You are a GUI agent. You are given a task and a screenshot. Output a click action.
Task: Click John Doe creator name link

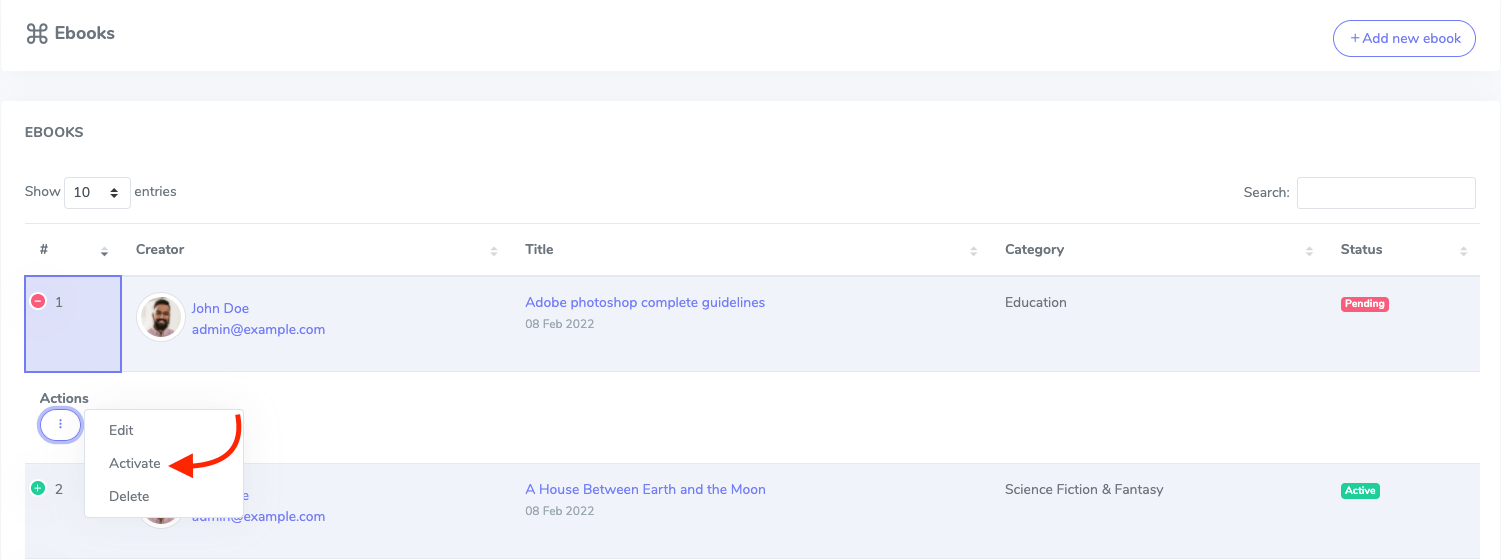pyautogui.click(x=220, y=308)
